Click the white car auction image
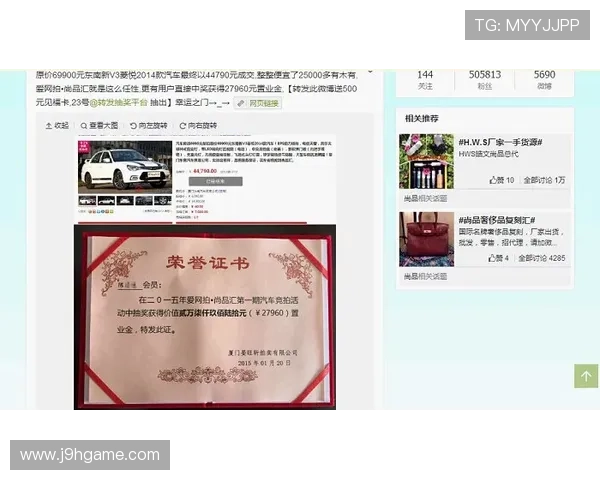 tap(125, 167)
